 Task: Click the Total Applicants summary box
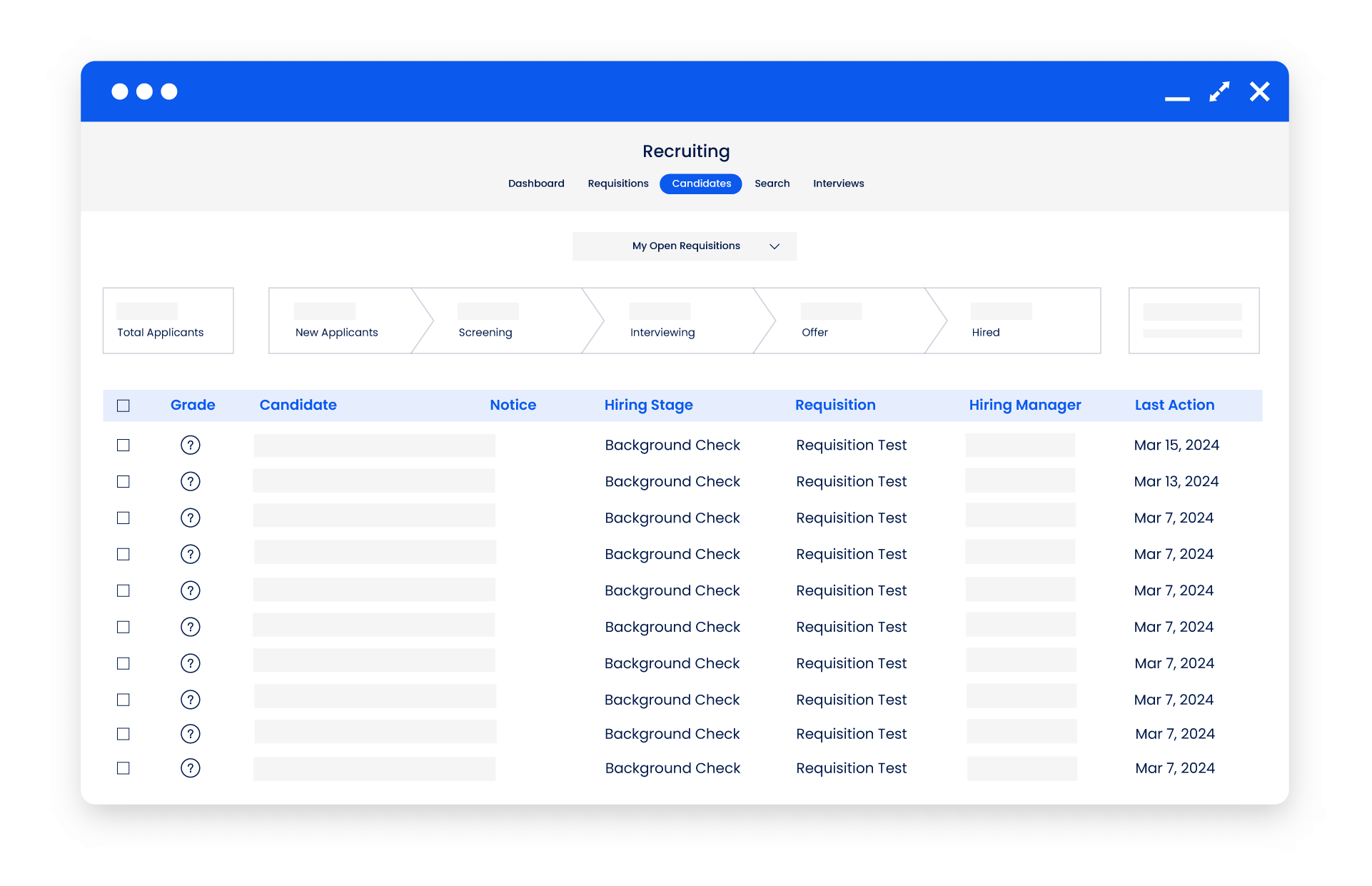[x=168, y=321]
